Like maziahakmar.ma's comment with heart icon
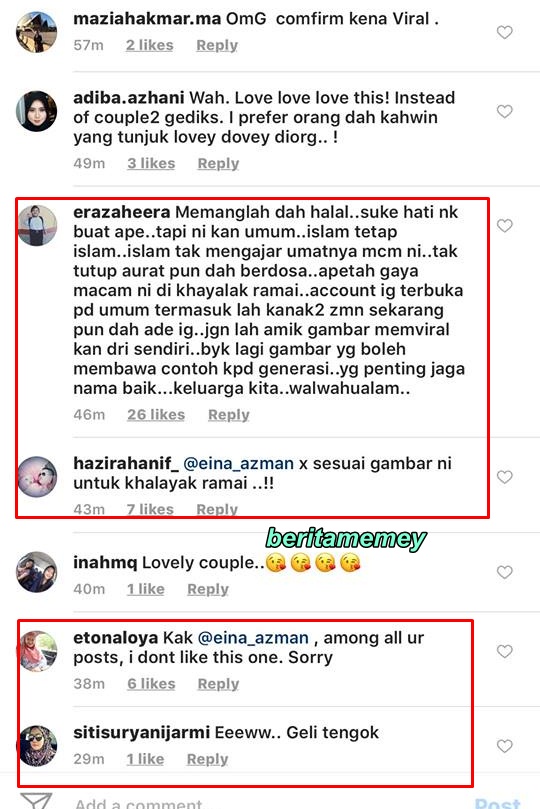 pyautogui.click(x=504, y=33)
